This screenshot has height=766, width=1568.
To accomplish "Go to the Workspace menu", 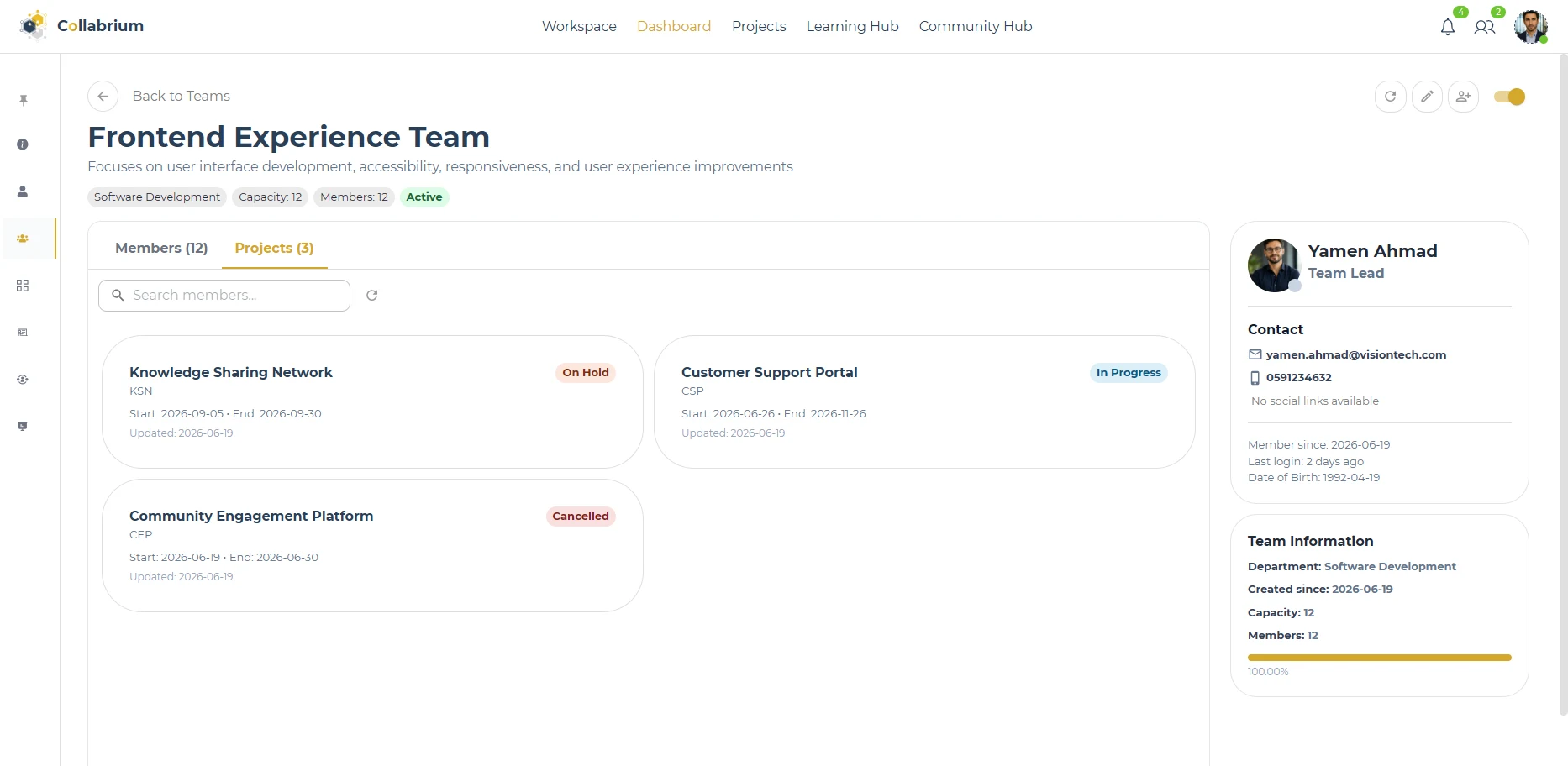I will coord(579,26).
